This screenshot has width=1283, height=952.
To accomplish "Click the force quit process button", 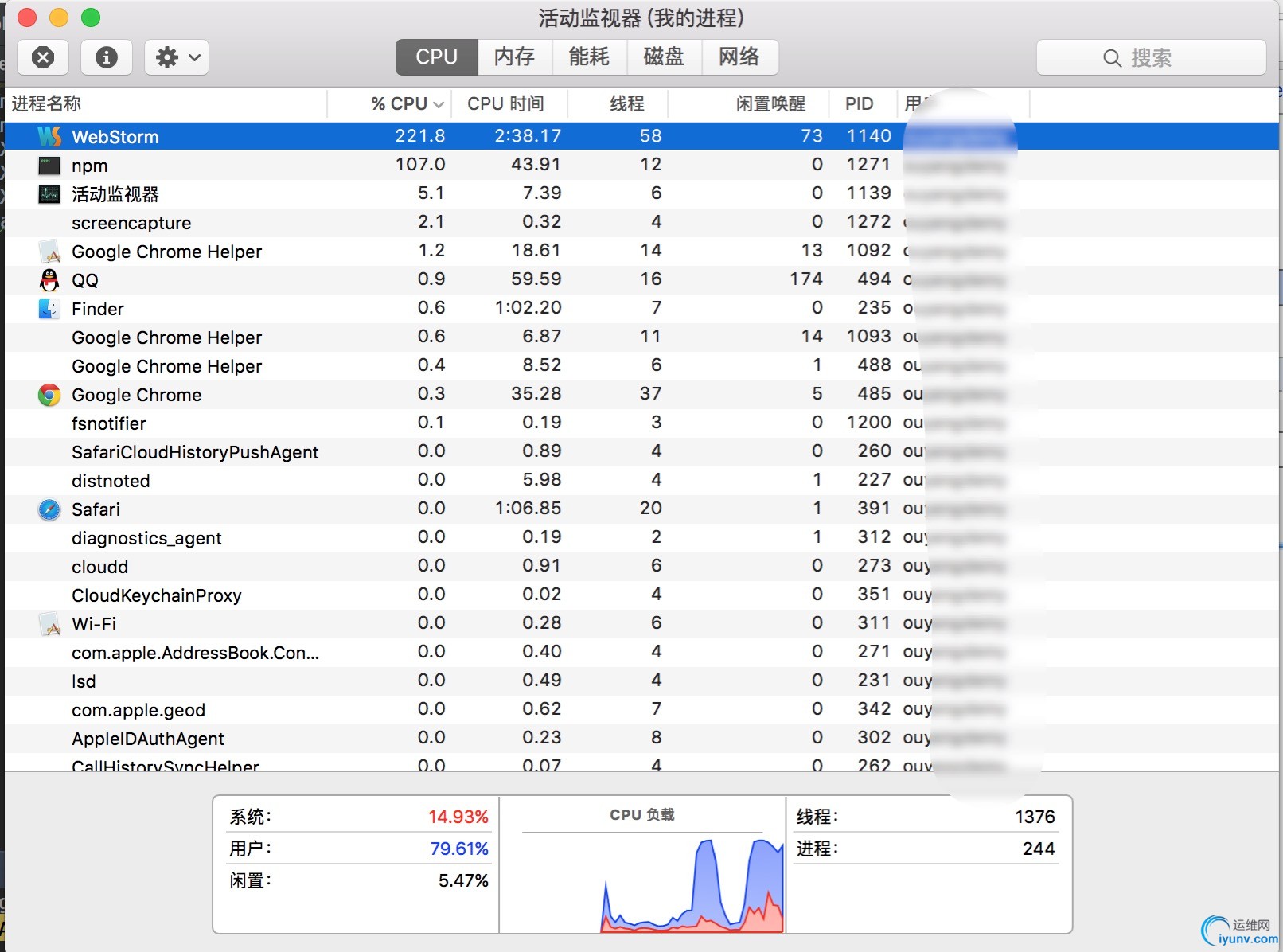I will coord(43,57).
